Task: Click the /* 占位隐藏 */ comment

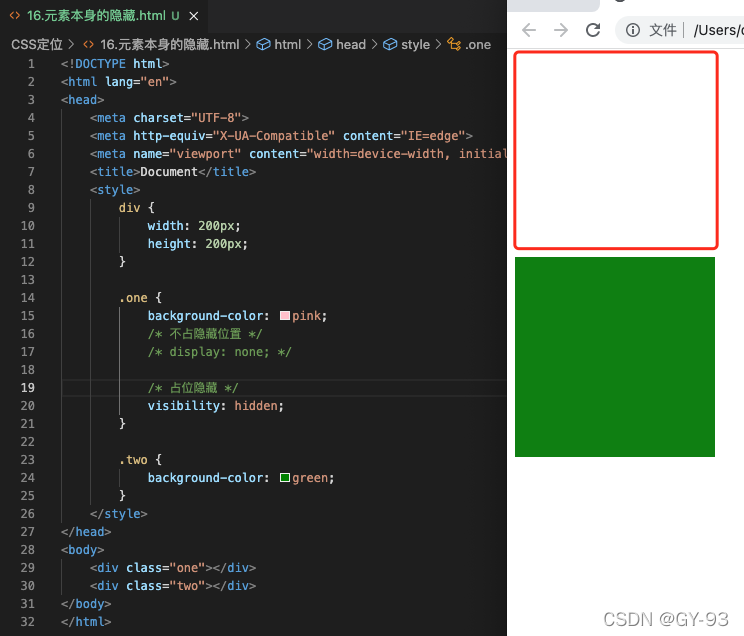Action: point(193,388)
